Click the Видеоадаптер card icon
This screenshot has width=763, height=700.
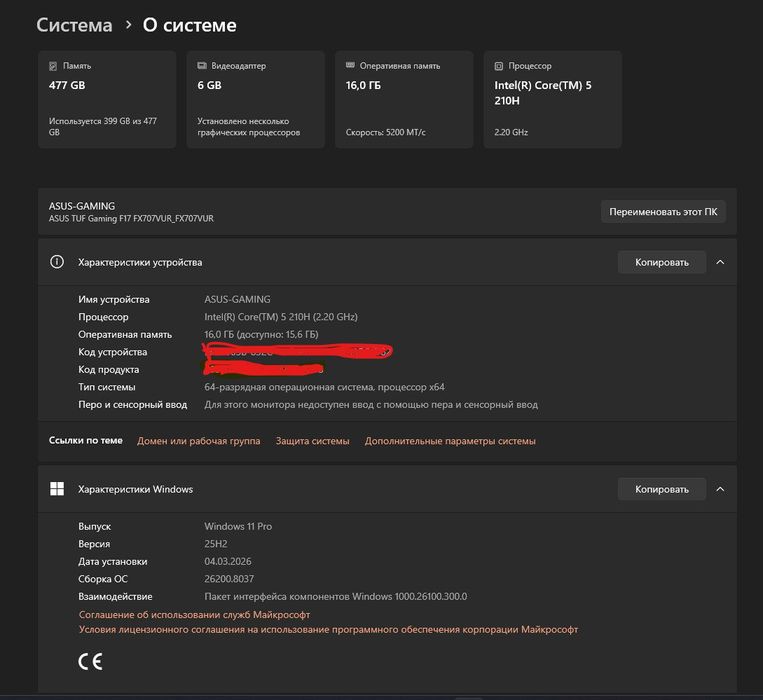(202, 66)
